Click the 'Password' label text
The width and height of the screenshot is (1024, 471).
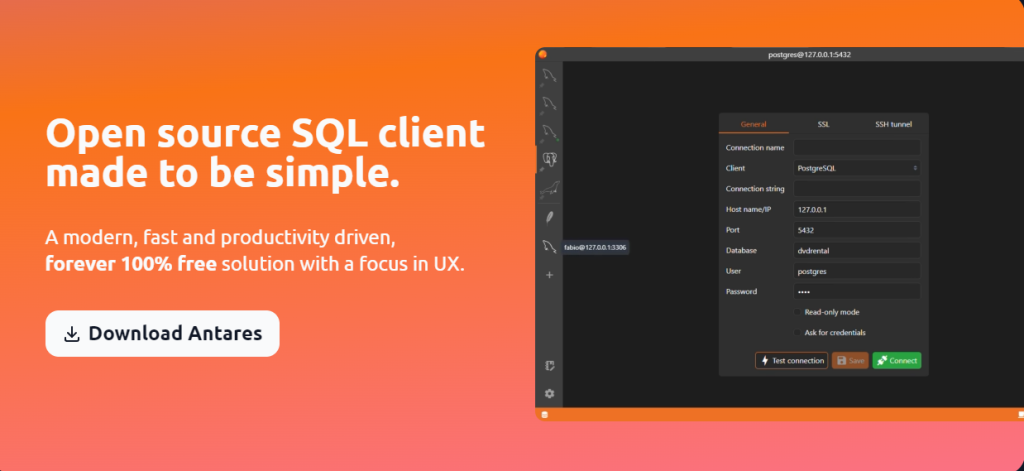(x=741, y=291)
